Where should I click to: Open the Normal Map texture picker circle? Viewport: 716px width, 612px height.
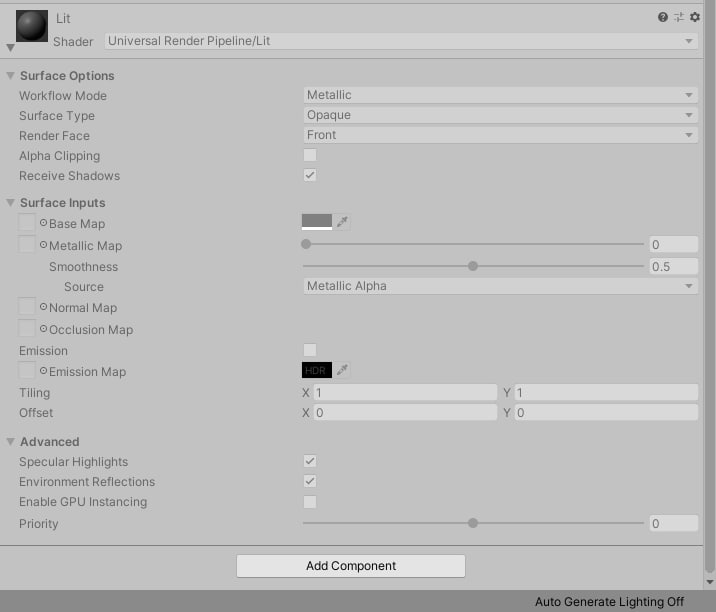[x=43, y=307]
